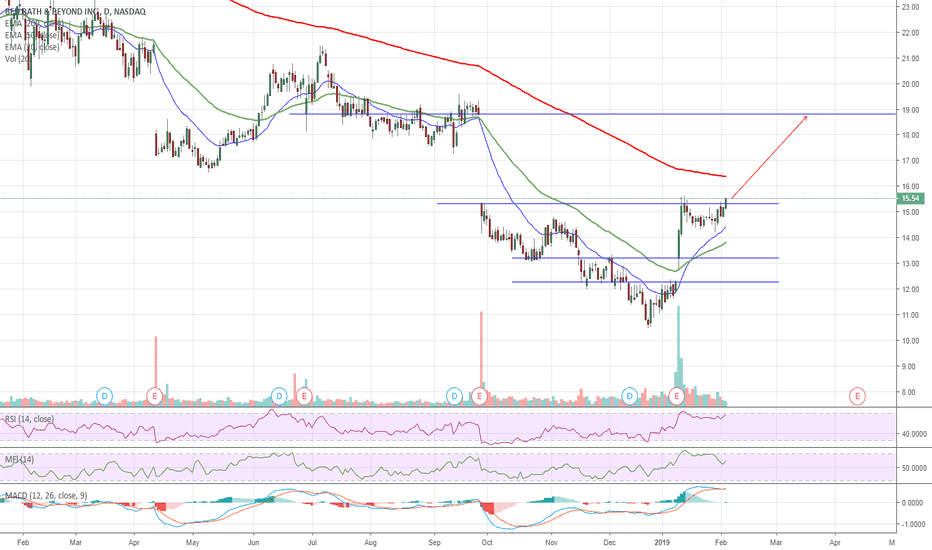The image size is (932, 550).
Task: Click the RSI 40.0000 scale value
Action: 914,434
